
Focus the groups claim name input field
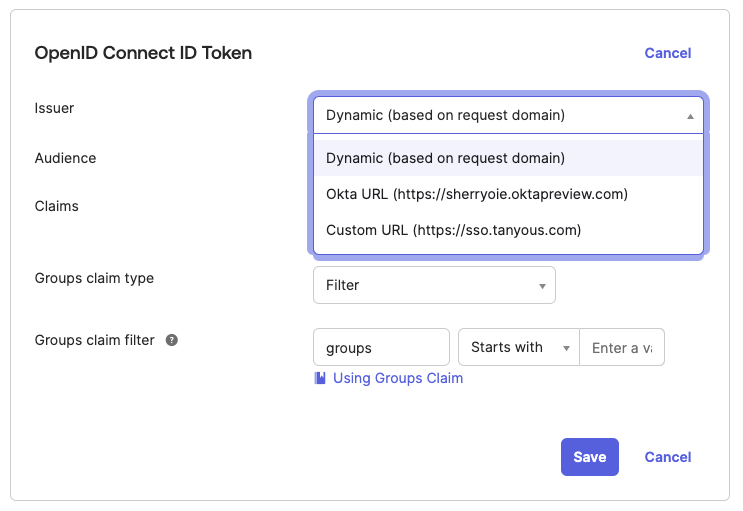381,348
